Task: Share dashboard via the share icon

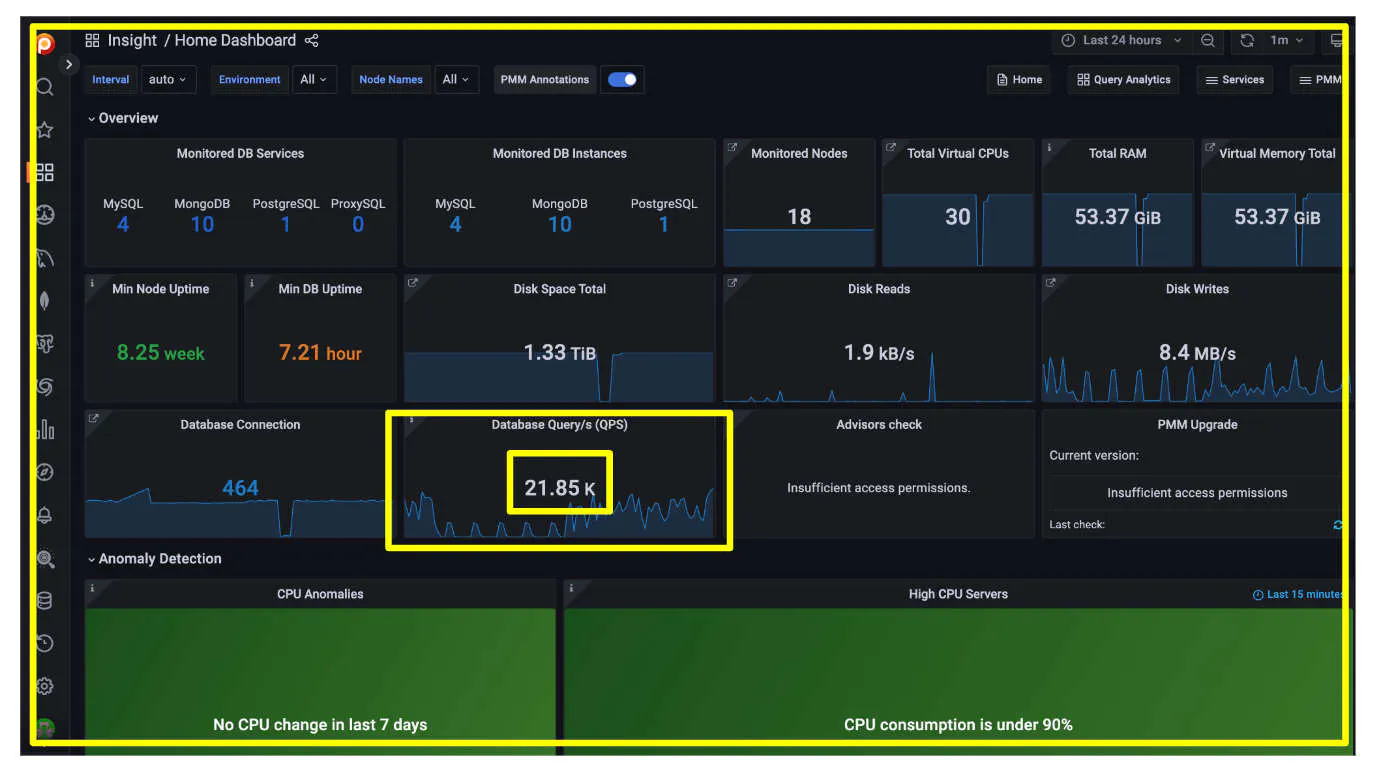Action: (x=311, y=41)
